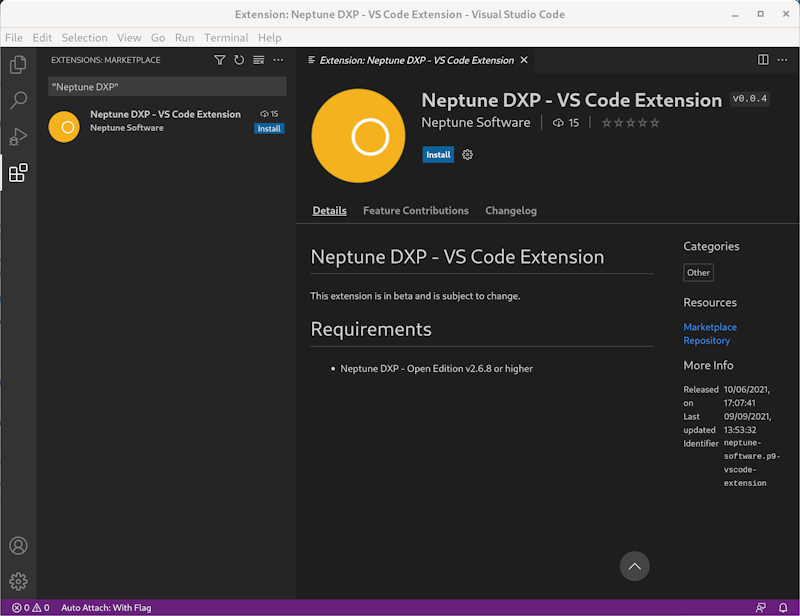
Task: Open the Accounts icon
Action: tap(18, 546)
